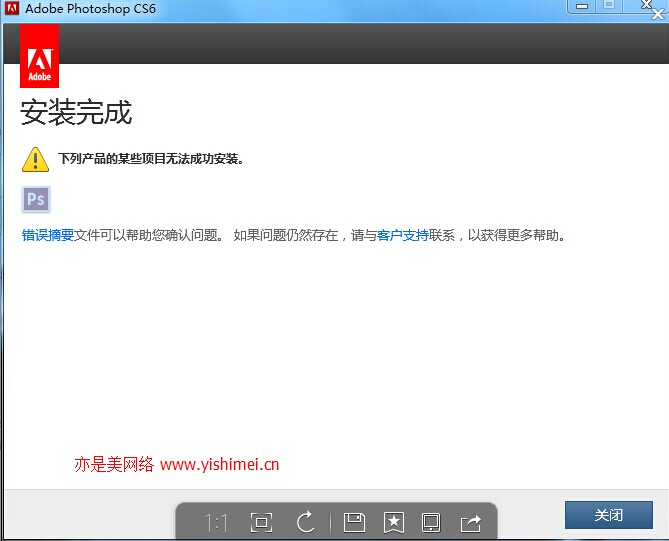Click the 关闭 button
Viewport: 669px width, 541px height.
(x=608, y=515)
